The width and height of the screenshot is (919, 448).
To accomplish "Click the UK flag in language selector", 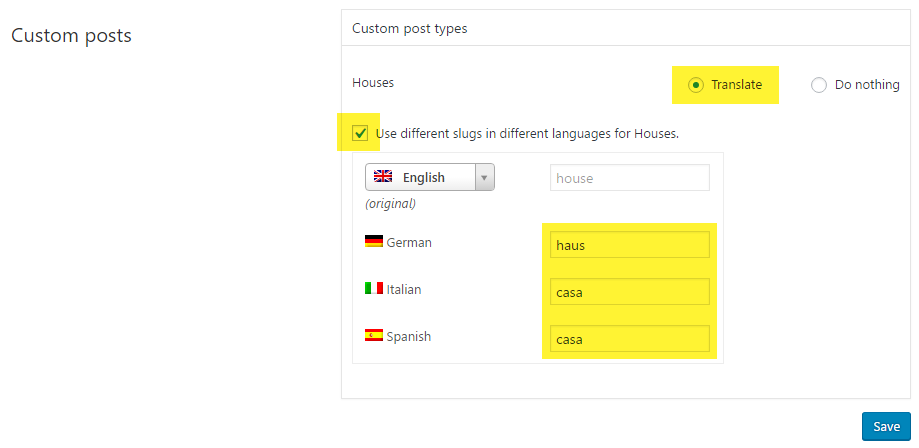I will [x=383, y=177].
